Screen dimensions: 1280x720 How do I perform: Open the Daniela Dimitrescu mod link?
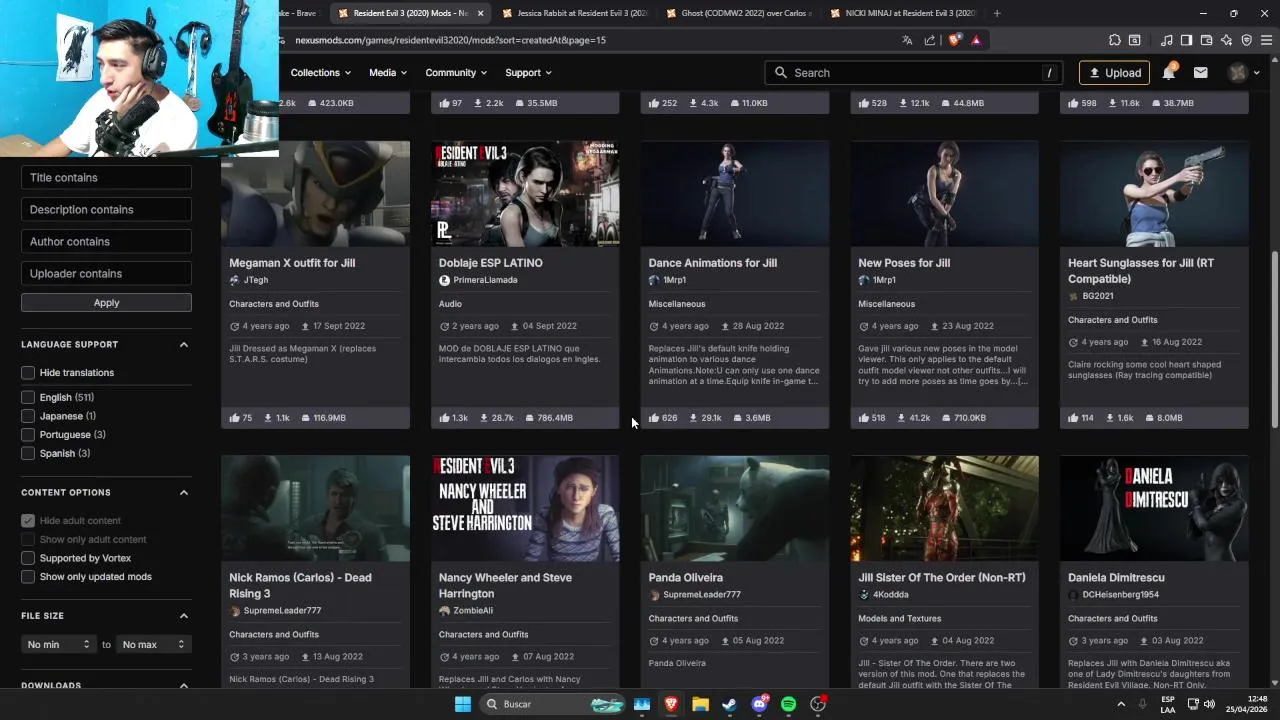tap(1116, 577)
